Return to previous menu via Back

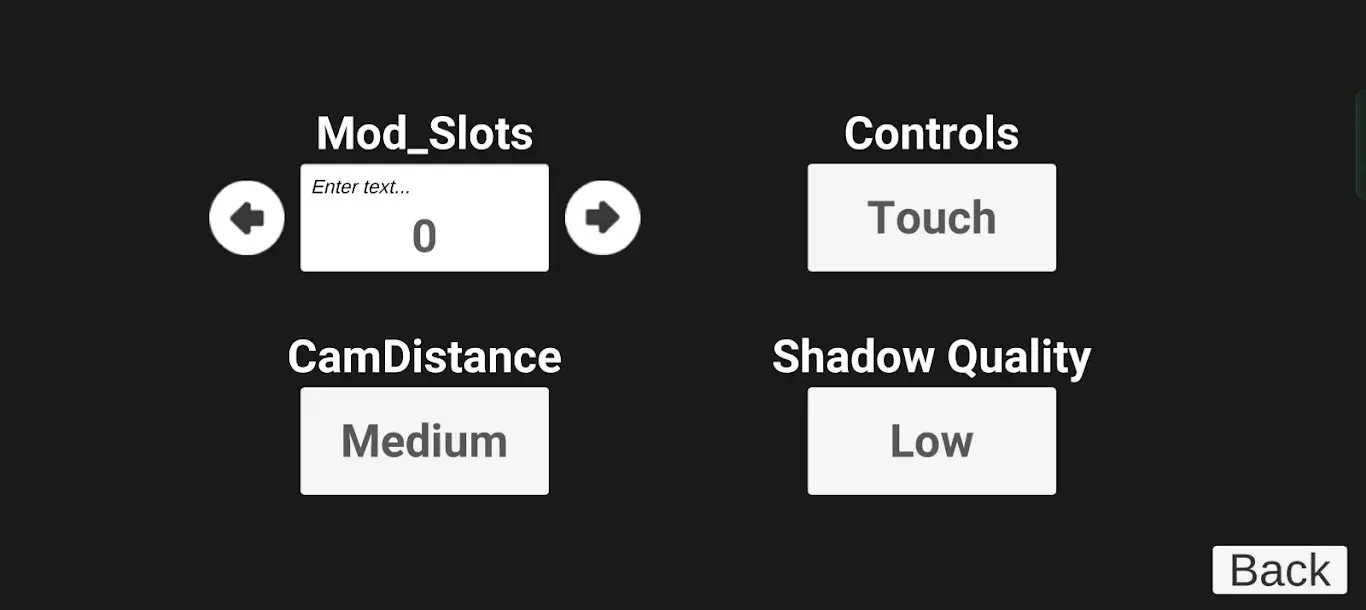coord(1279,570)
